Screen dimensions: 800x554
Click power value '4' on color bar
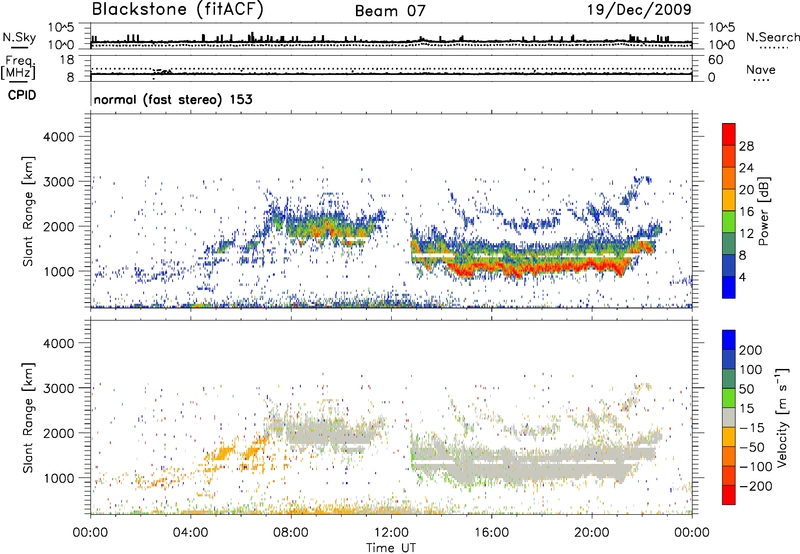tap(743, 277)
